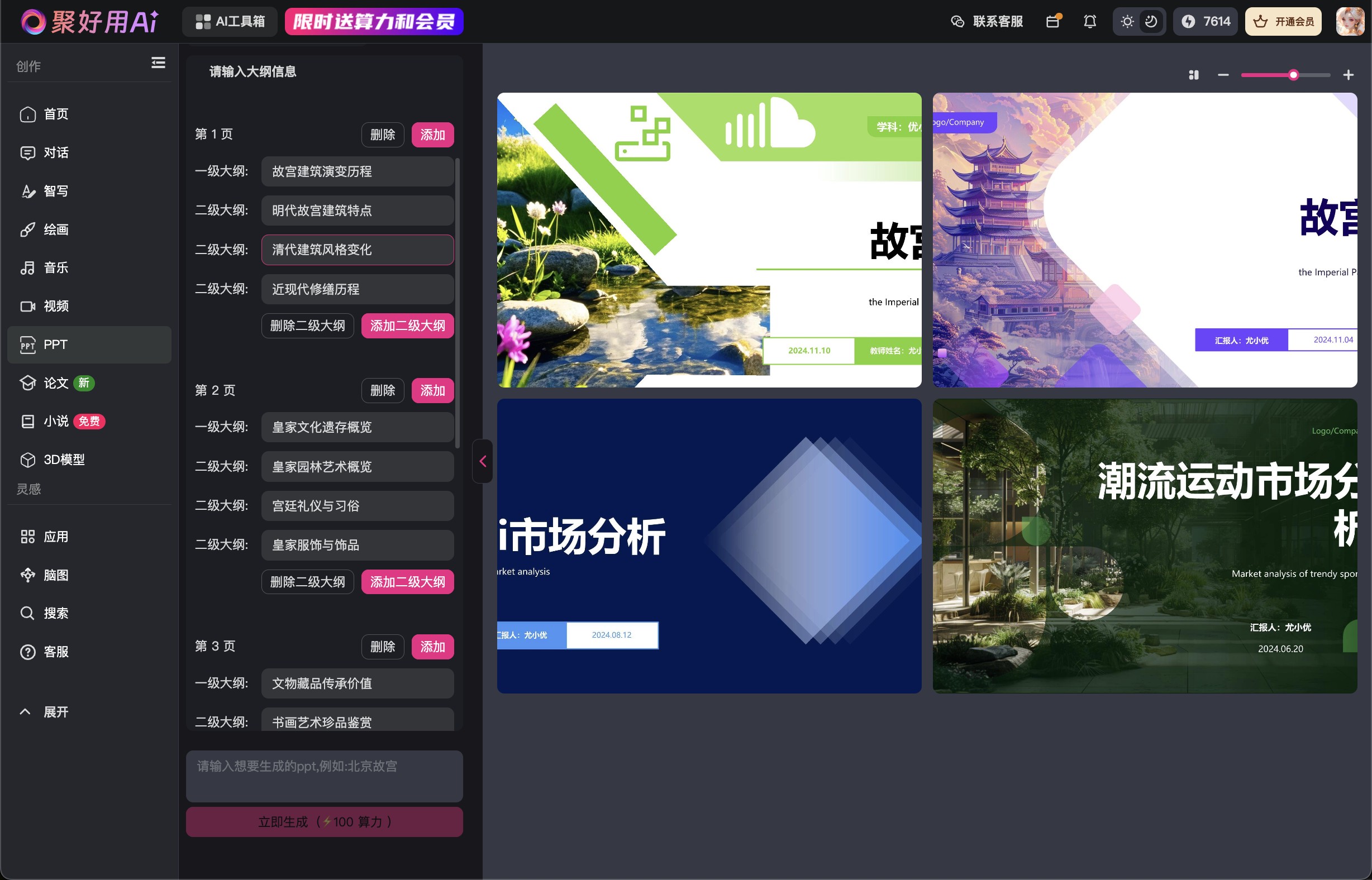The image size is (1372, 880).
Task: Click the 7614 computing power indicator
Action: (x=1205, y=22)
